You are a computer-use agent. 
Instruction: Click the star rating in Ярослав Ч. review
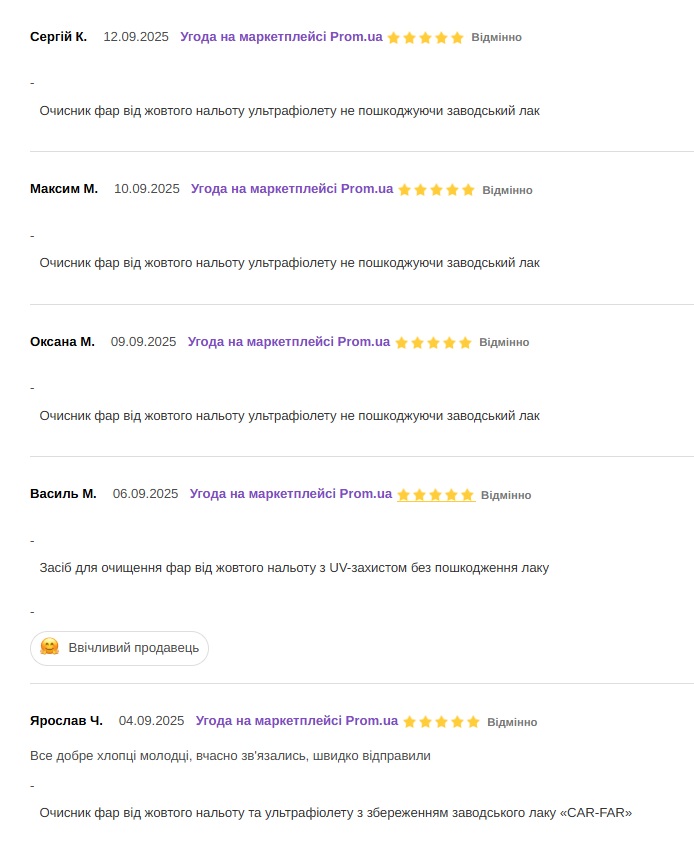[441, 722]
